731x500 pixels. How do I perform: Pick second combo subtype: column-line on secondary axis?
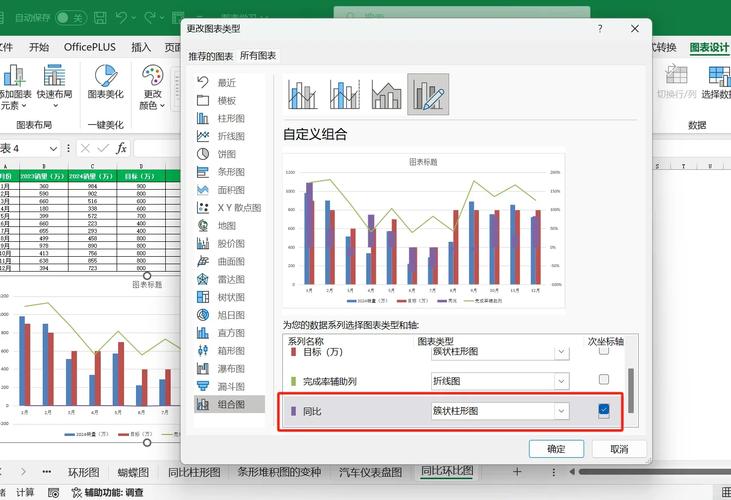[344, 94]
